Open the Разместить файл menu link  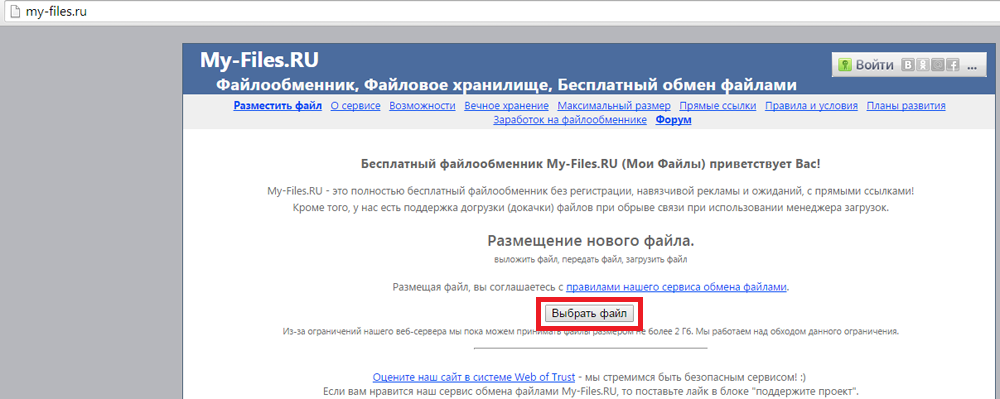[x=277, y=106]
